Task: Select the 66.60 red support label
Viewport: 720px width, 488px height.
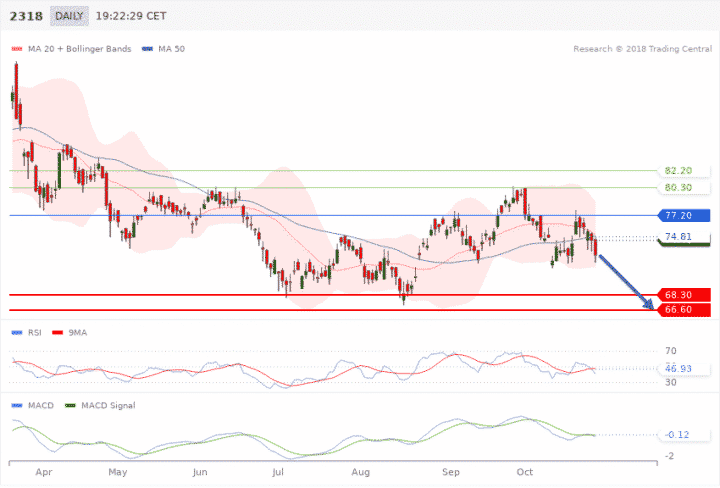Action: (684, 311)
